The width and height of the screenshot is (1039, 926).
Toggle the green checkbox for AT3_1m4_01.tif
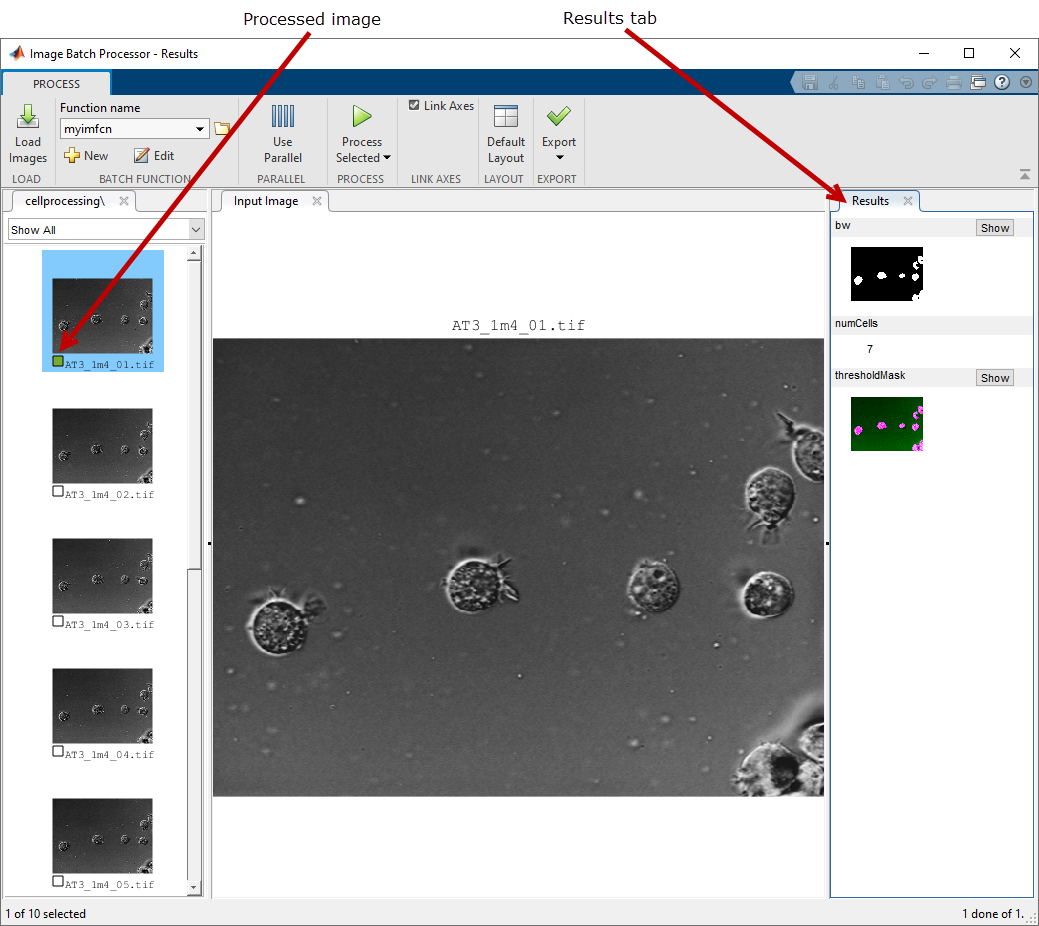[58, 361]
